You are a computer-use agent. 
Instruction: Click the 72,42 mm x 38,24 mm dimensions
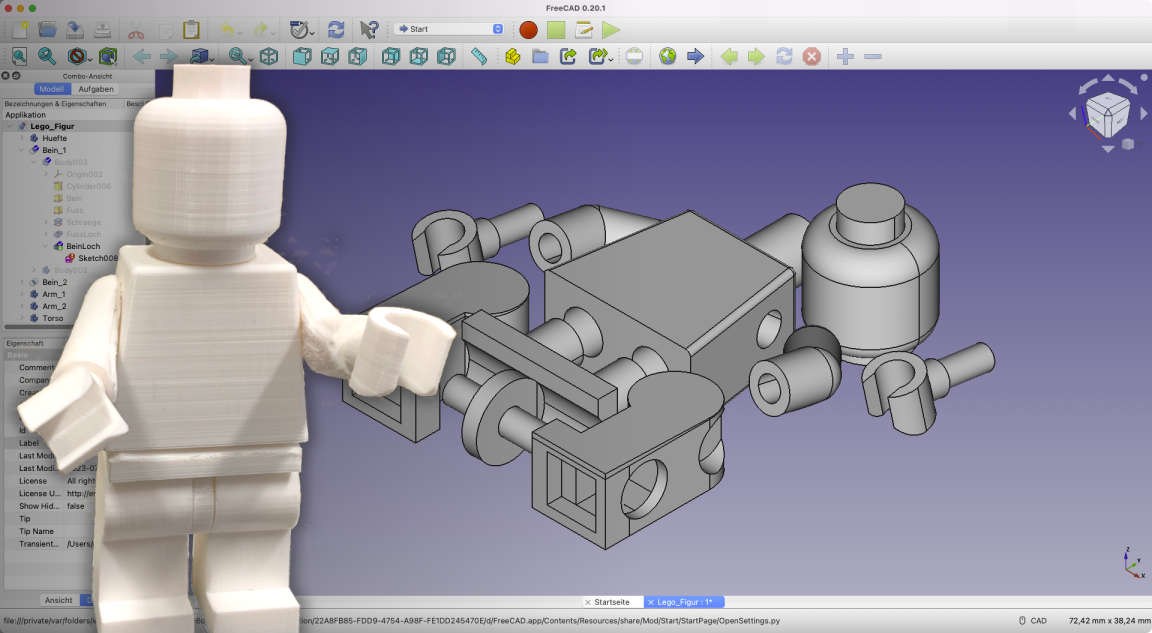(x=1109, y=621)
